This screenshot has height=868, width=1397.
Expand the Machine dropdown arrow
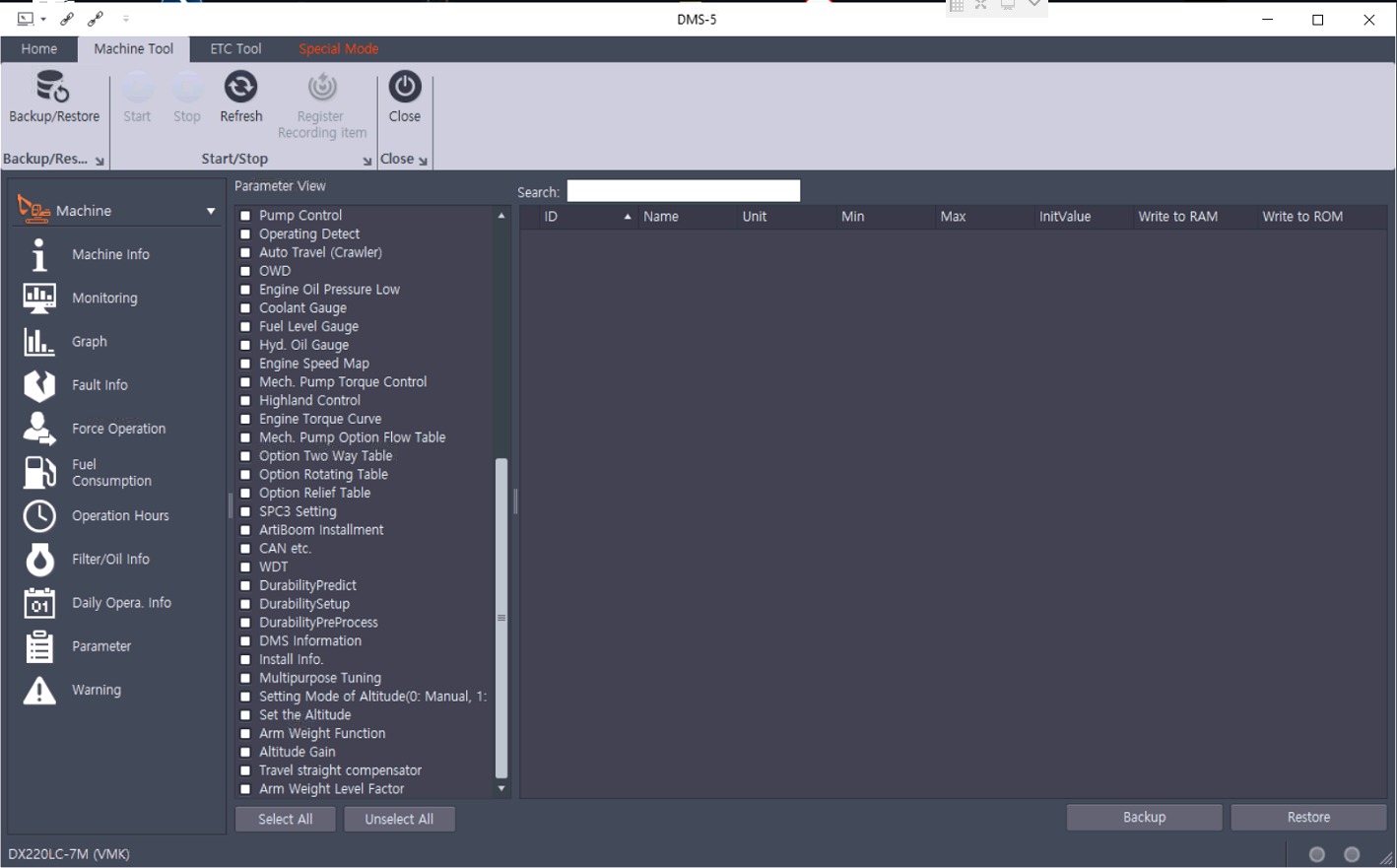point(210,211)
